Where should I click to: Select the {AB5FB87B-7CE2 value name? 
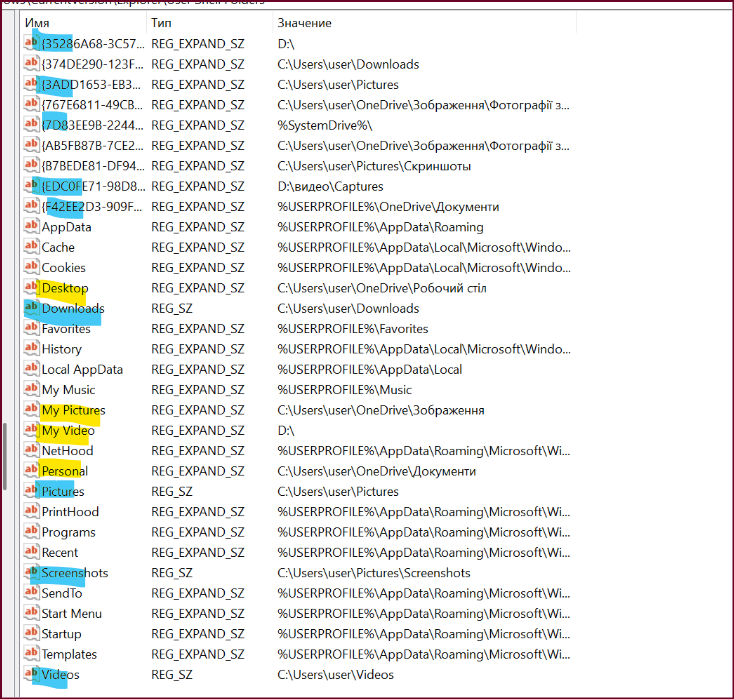[93, 146]
